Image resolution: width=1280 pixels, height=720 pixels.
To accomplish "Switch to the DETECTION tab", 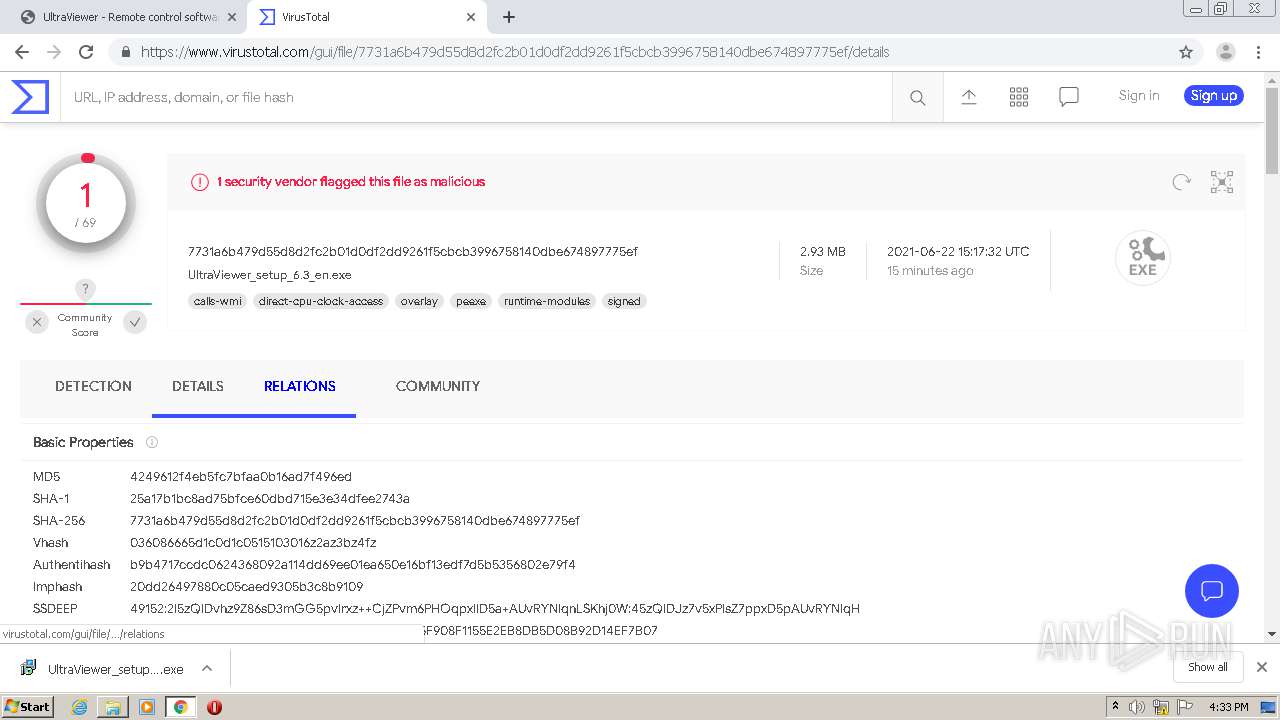I will click(93, 386).
